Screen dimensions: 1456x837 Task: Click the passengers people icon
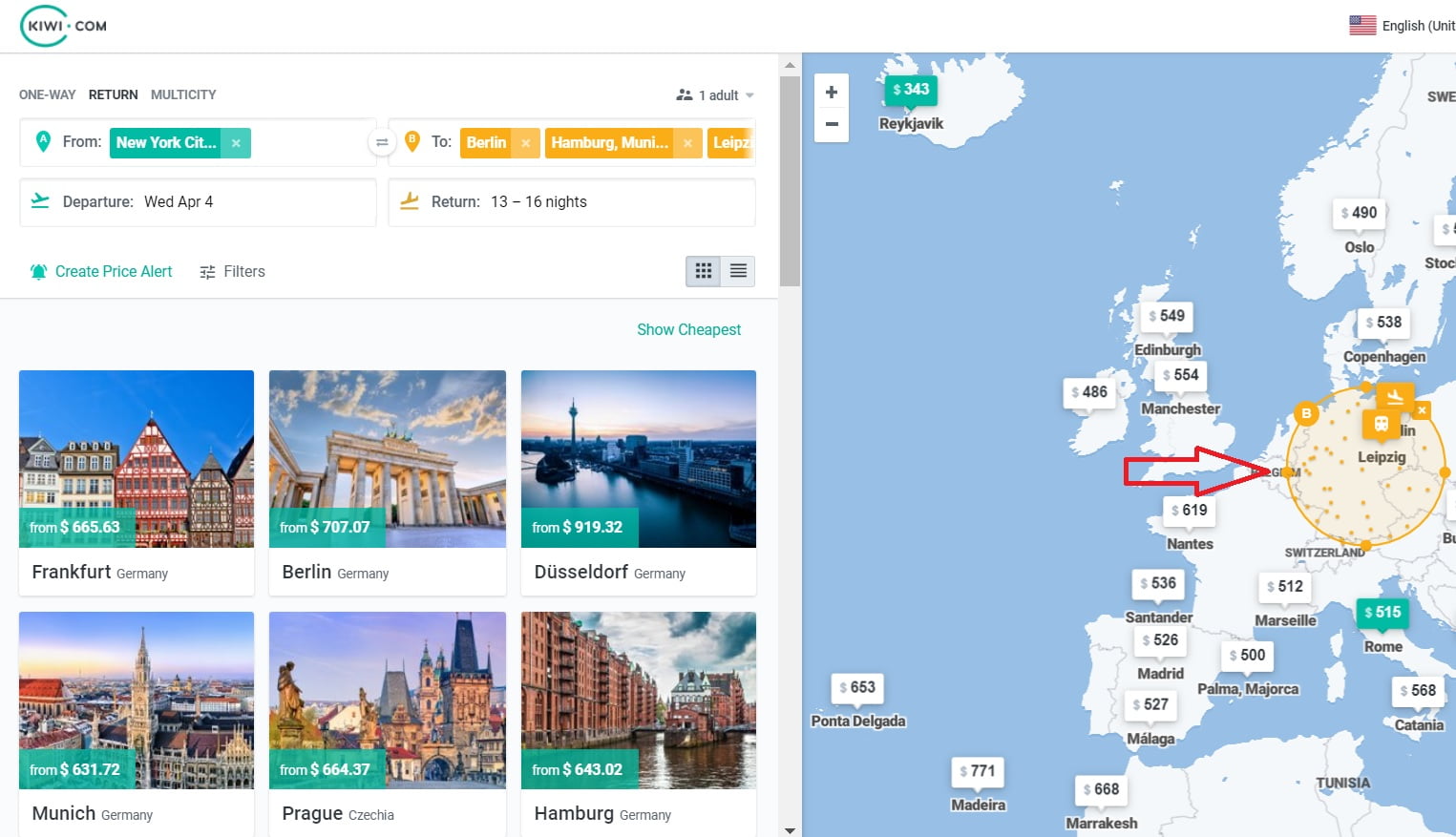point(684,95)
